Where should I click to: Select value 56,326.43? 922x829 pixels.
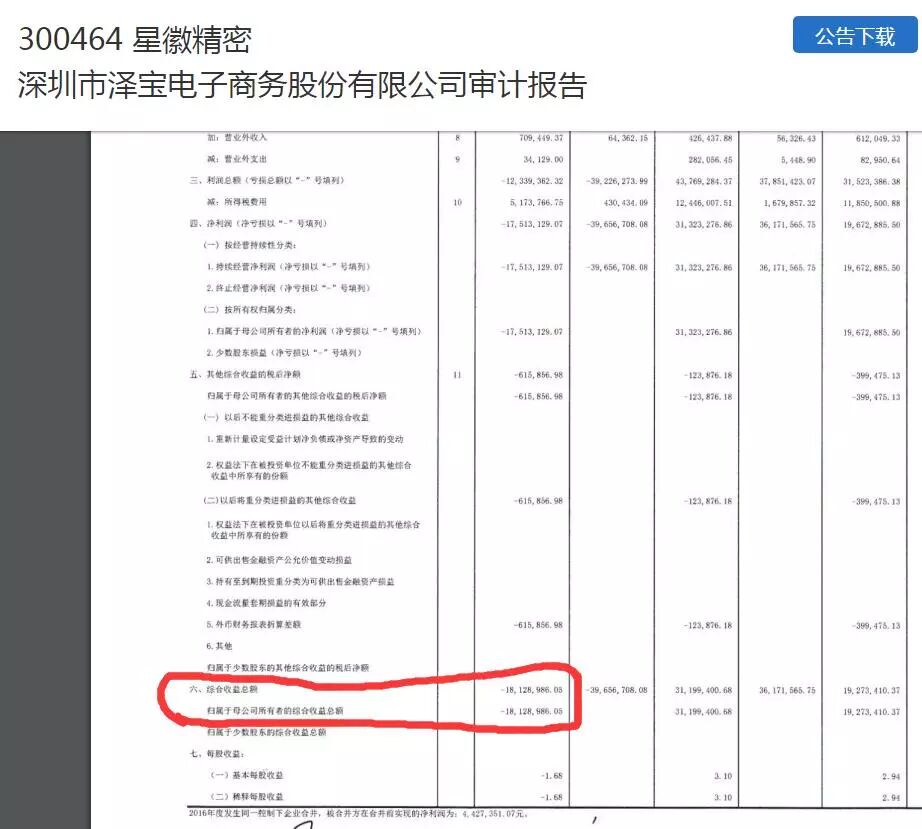tap(796, 138)
